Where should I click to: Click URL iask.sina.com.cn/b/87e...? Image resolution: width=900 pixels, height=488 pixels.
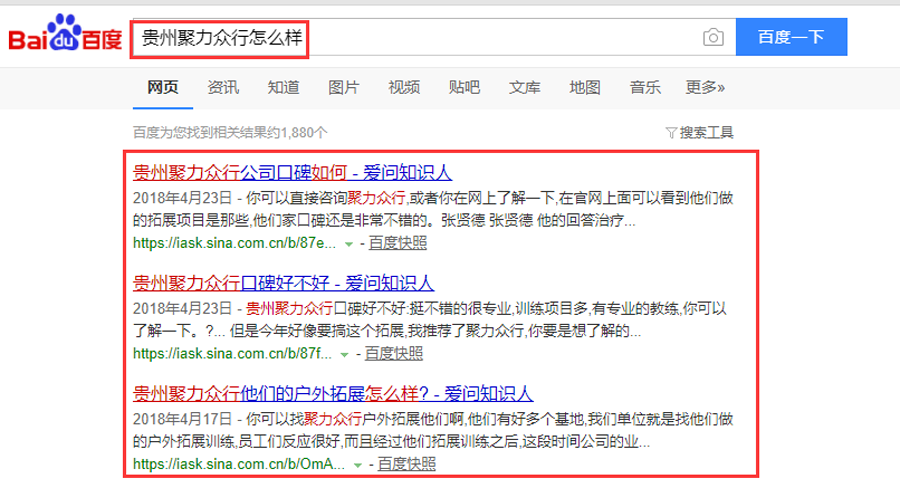(x=234, y=243)
